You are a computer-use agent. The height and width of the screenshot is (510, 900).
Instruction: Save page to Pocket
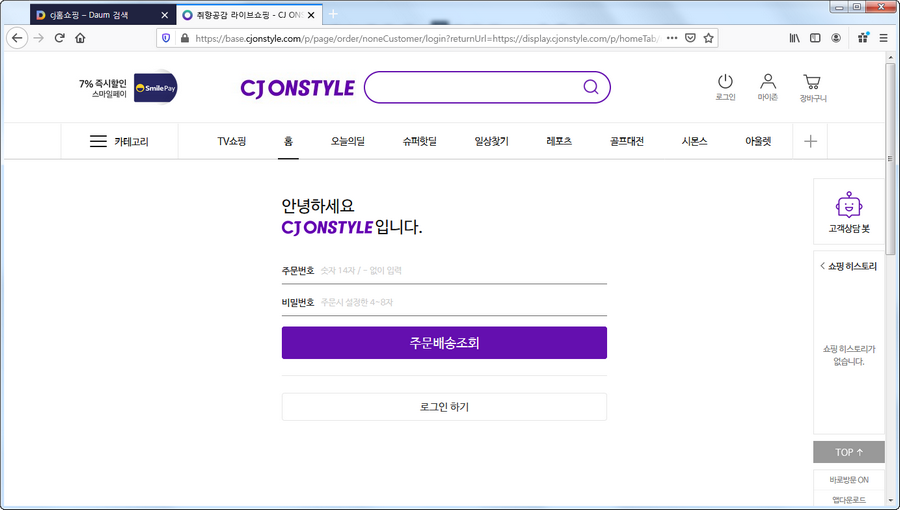click(x=690, y=38)
